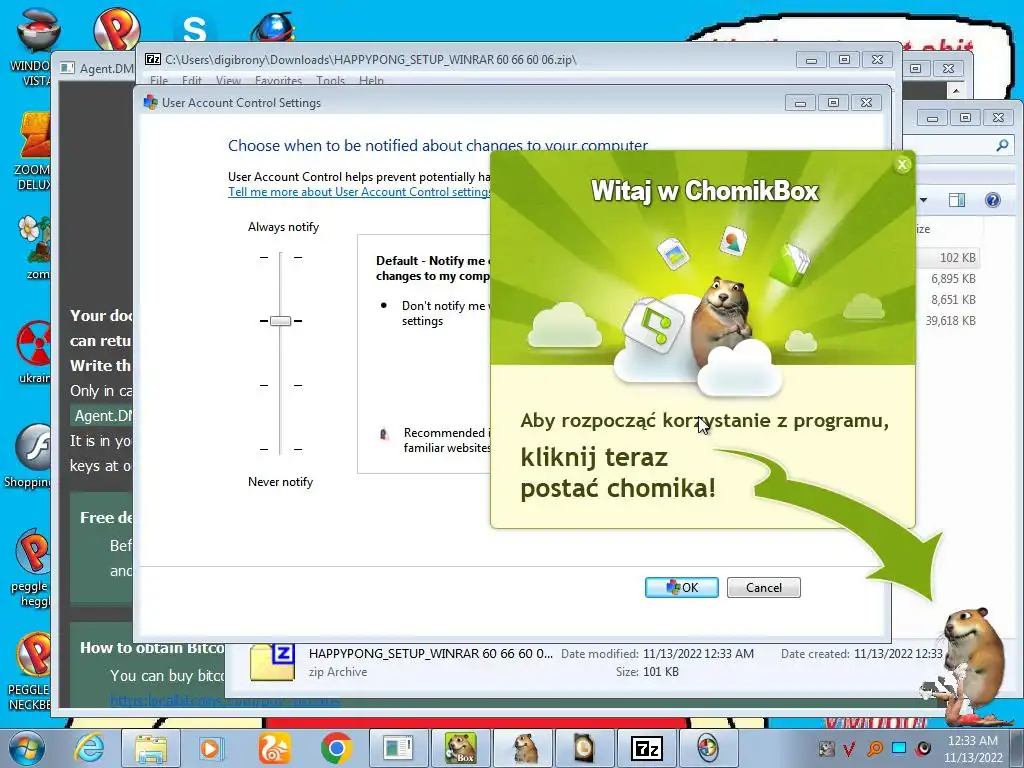
Task: Click the scroll-up arrow in the Agent.DM window
Action: click(956, 91)
